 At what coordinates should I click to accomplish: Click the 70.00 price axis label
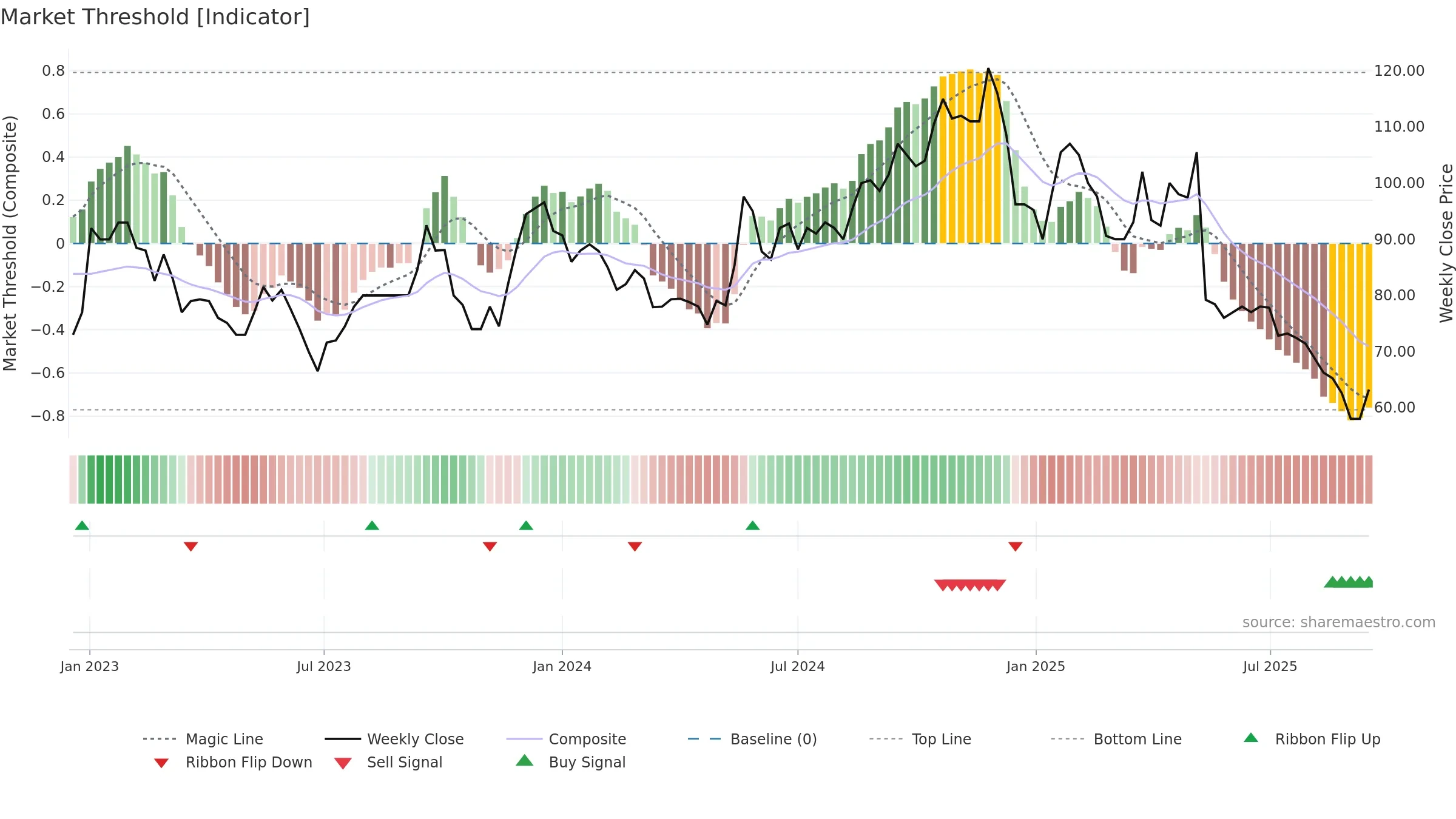click(x=1395, y=352)
